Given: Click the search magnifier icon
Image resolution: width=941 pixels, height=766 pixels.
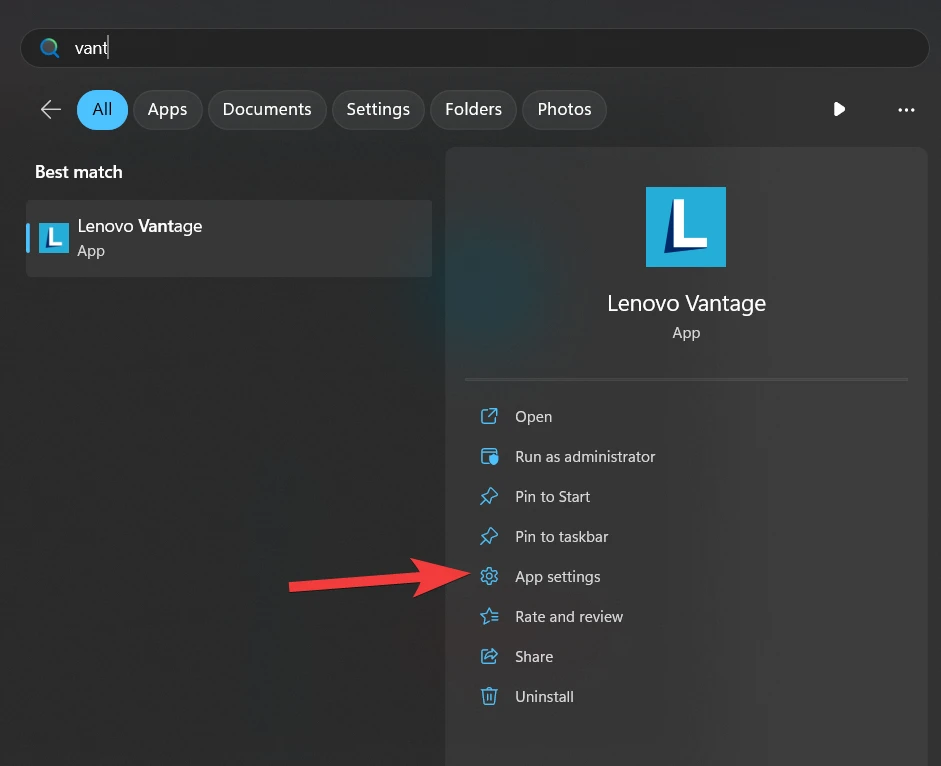Looking at the screenshot, I should (49, 47).
